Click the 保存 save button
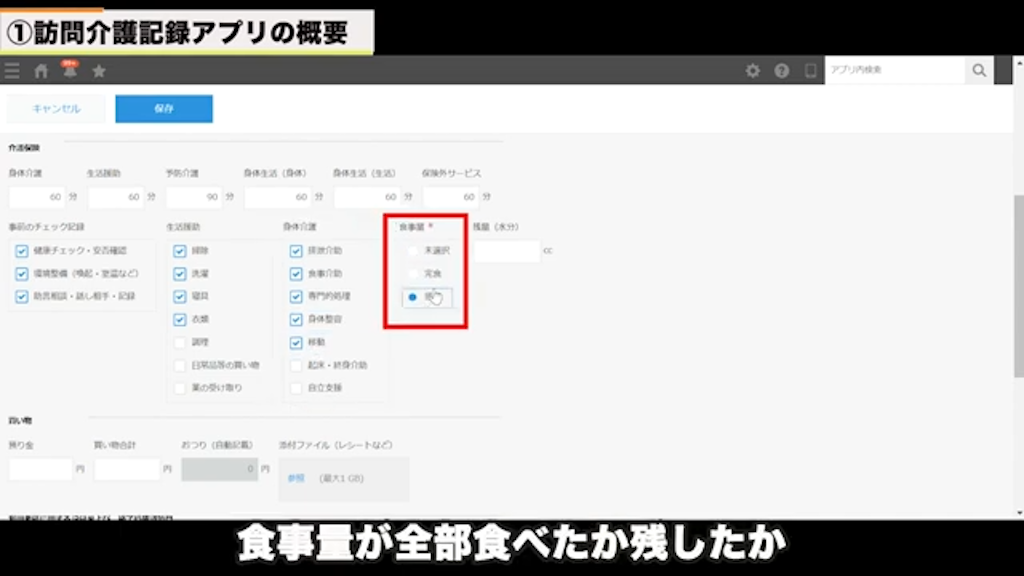 164,108
